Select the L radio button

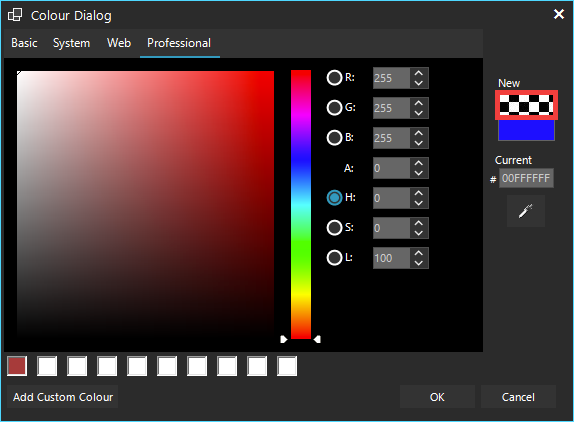tap(334, 258)
